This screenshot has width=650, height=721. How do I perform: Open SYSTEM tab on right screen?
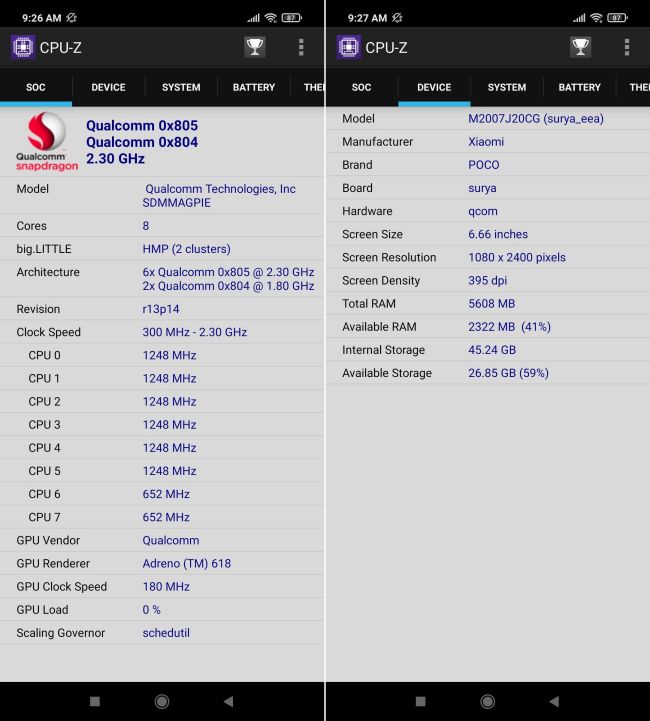507,87
